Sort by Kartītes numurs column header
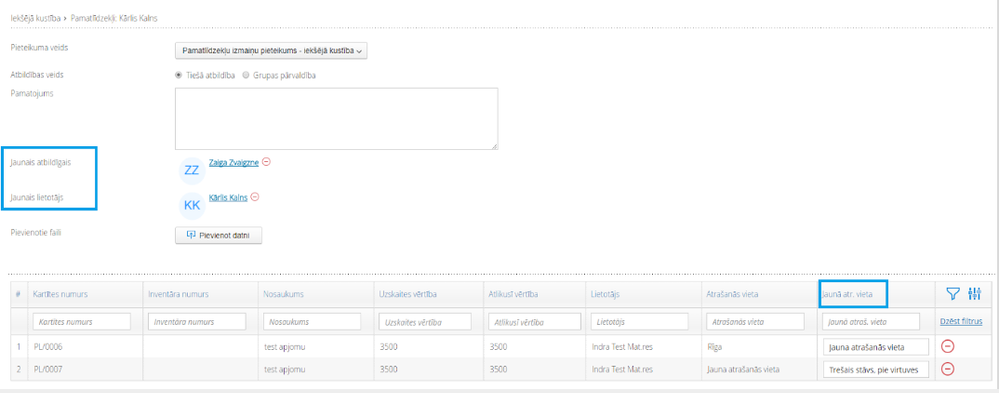Screen dimensions: 999x393 coord(60,294)
